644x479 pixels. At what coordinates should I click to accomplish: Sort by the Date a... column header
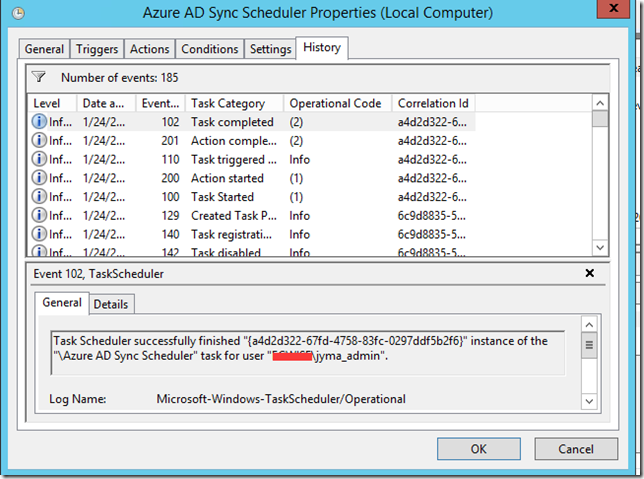click(x=106, y=103)
